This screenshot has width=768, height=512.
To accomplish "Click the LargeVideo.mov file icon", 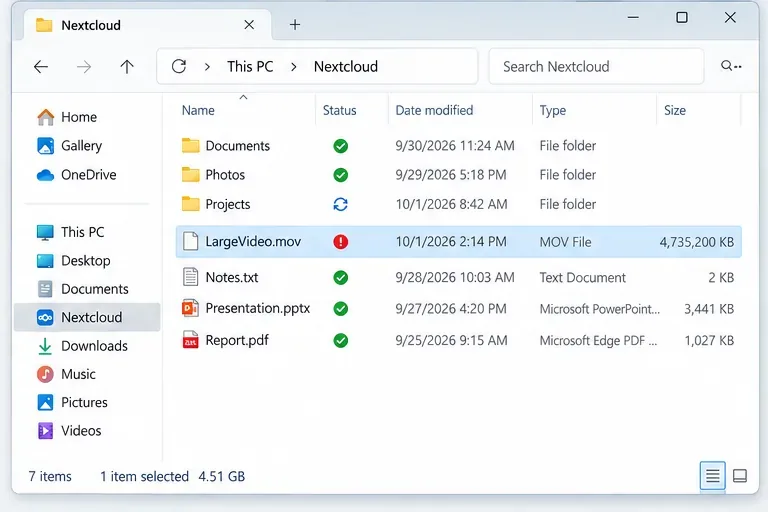I will (x=191, y=241).
